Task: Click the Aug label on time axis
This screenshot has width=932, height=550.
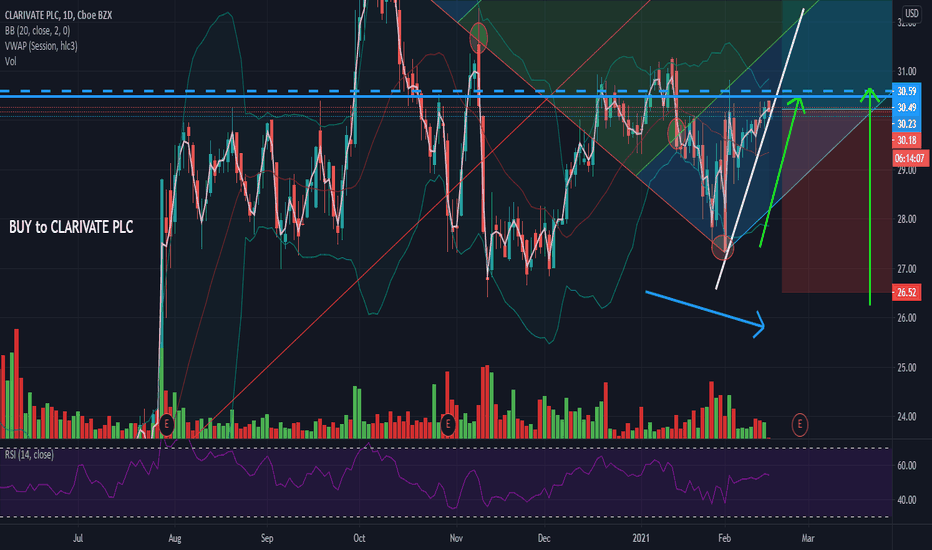Action: 175,538
